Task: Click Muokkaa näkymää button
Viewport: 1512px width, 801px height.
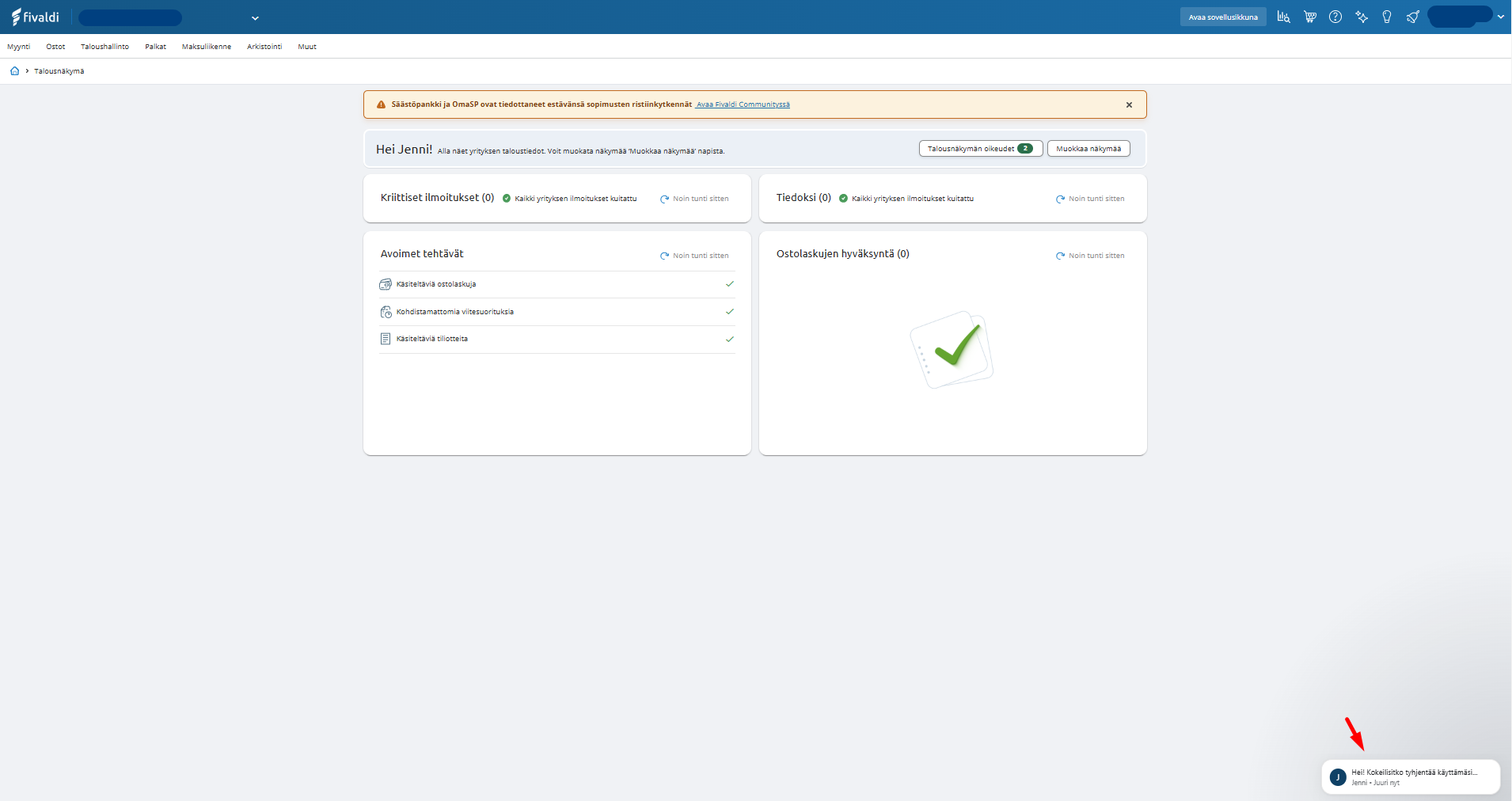Action: coord(1088,149)
